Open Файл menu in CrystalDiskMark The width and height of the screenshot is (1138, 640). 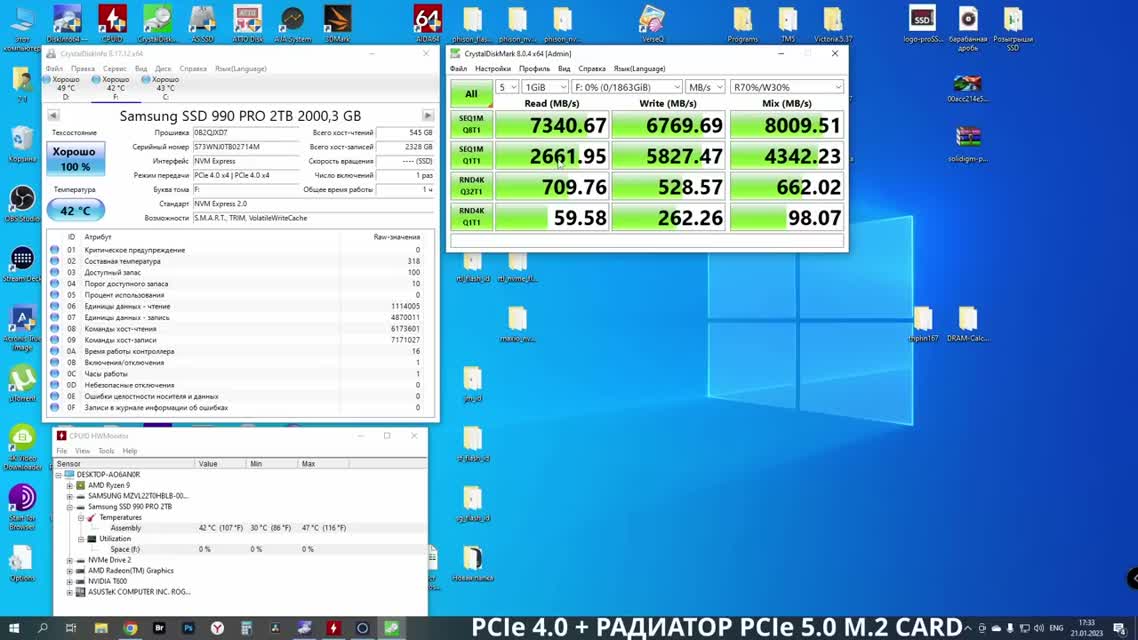458,68
